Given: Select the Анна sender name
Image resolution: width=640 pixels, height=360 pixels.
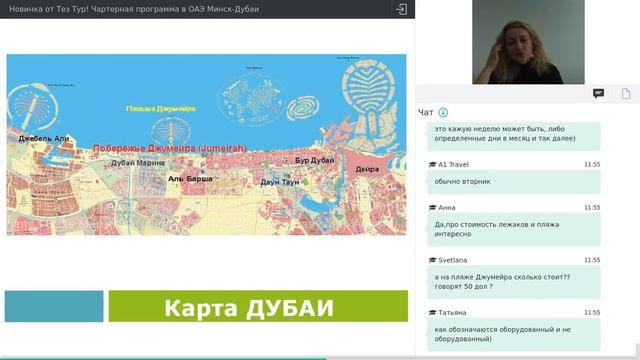Looking at the screenshot, I should coord(447,207).
